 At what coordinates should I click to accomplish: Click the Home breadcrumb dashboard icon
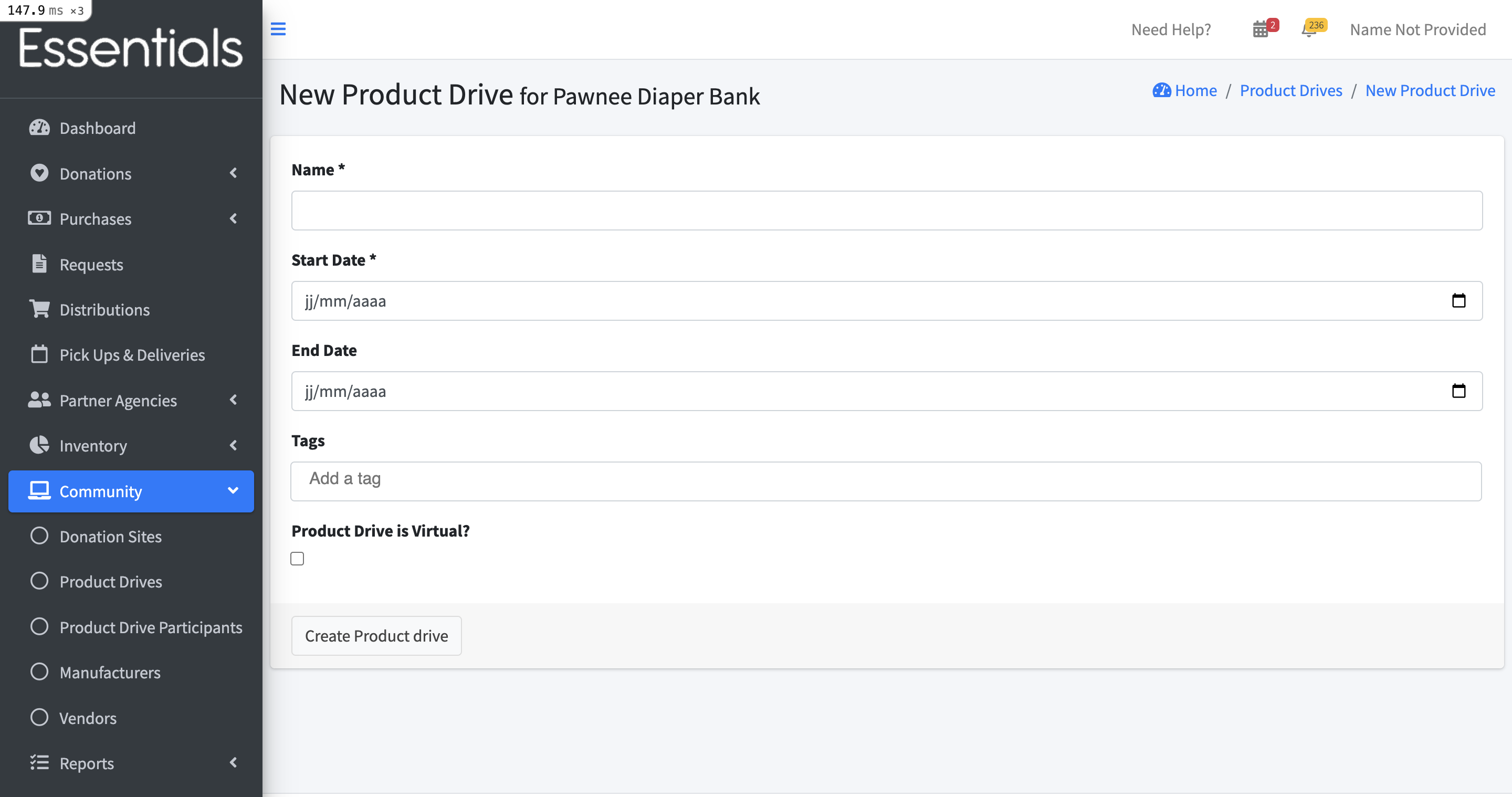1162,90
